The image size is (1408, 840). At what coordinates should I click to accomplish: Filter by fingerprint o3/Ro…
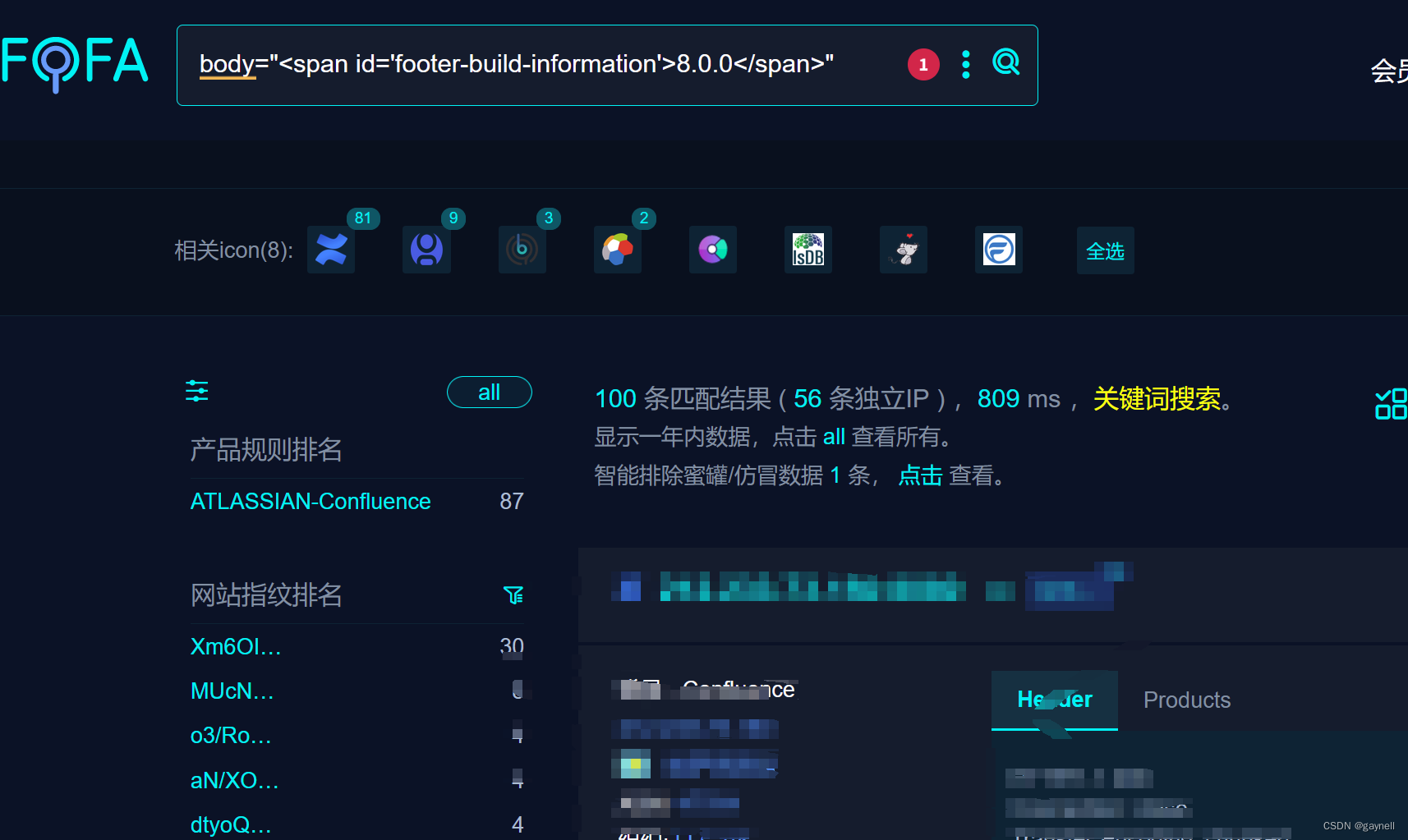pos(231,736)
